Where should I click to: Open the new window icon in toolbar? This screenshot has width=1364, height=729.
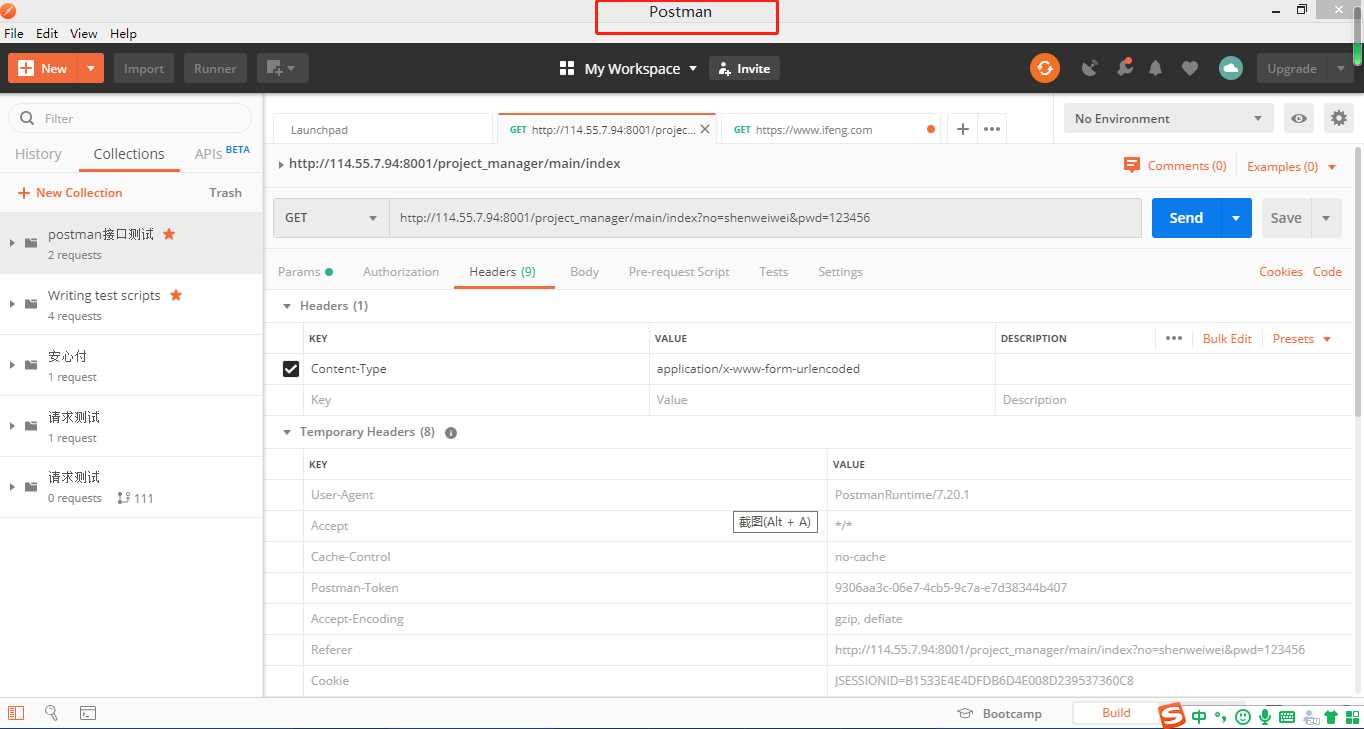(x=282, y=68)
